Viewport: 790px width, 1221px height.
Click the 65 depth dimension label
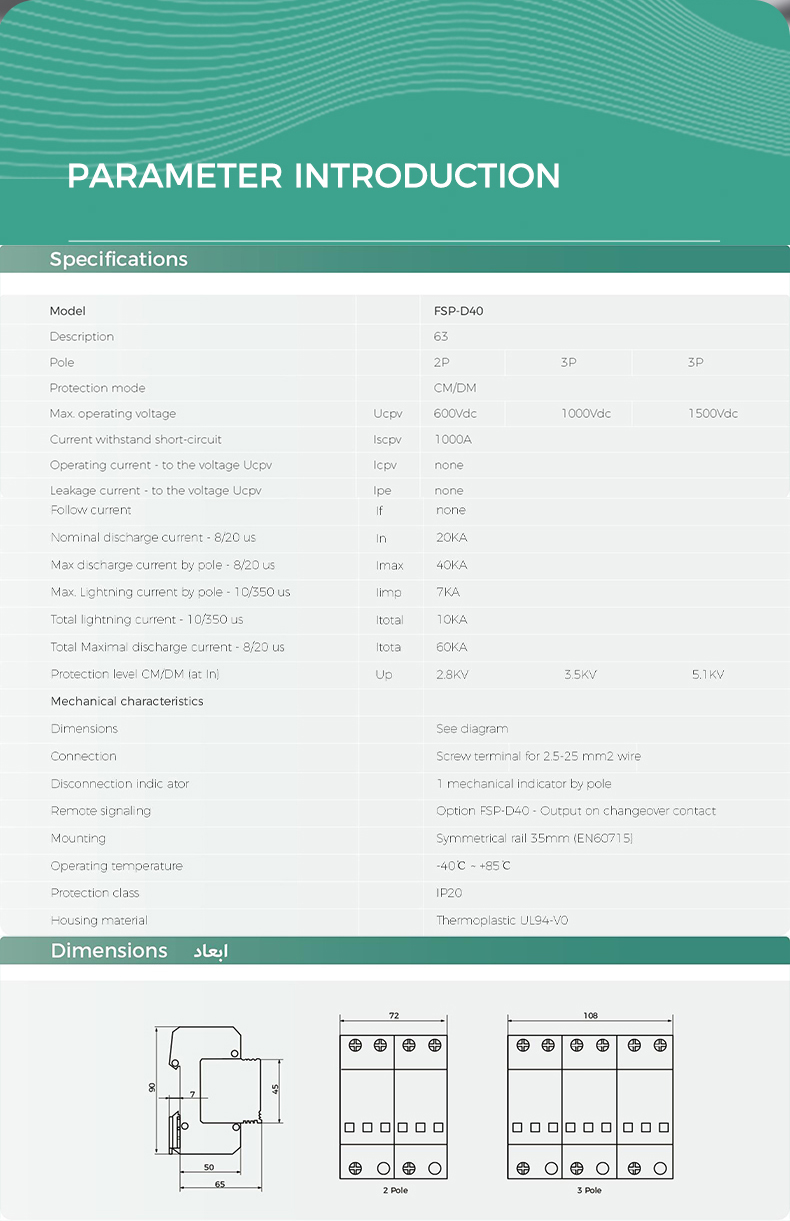pyautogui.click(x=220, y=1184)
